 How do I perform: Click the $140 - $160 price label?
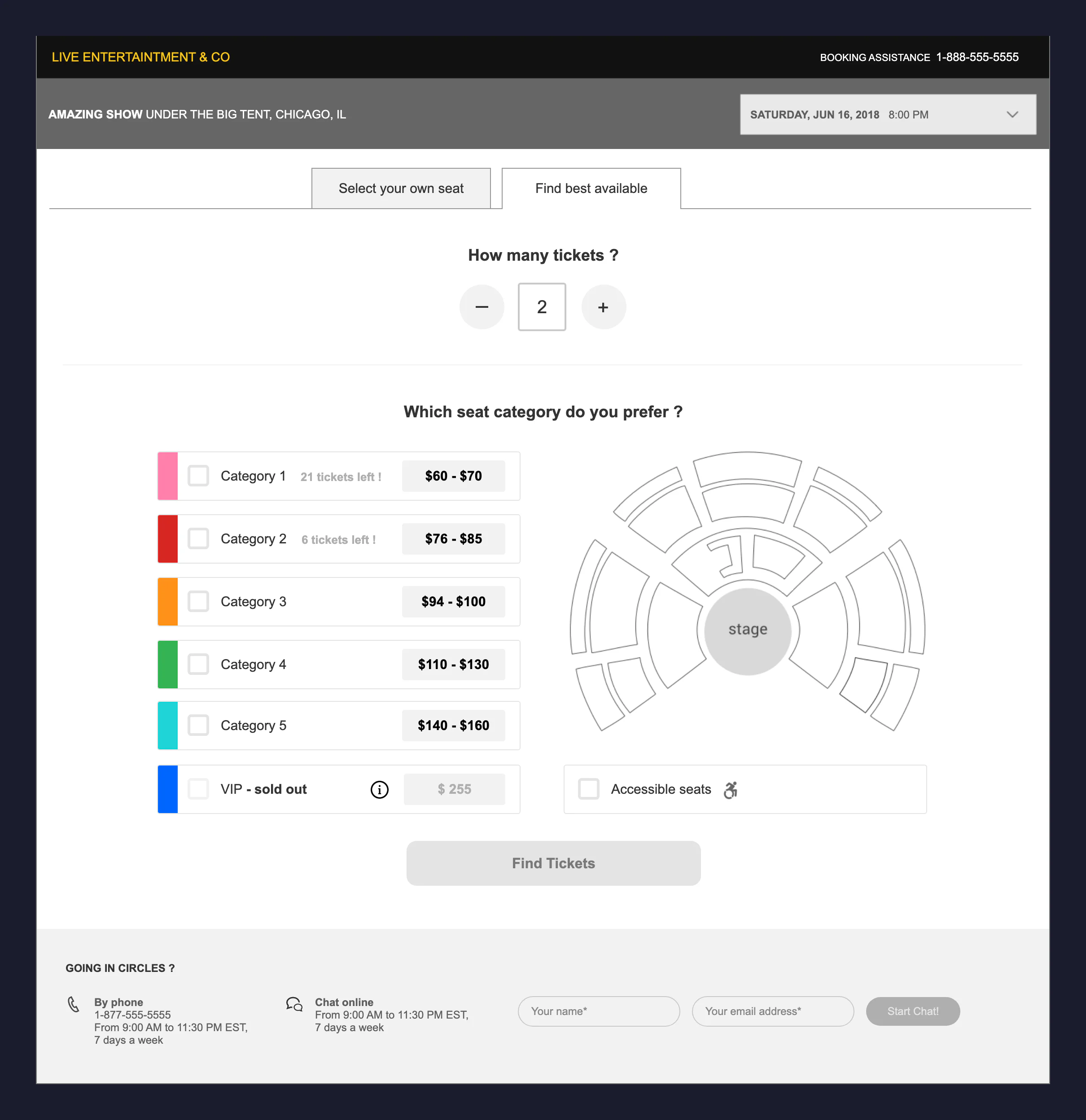point(453,726)
